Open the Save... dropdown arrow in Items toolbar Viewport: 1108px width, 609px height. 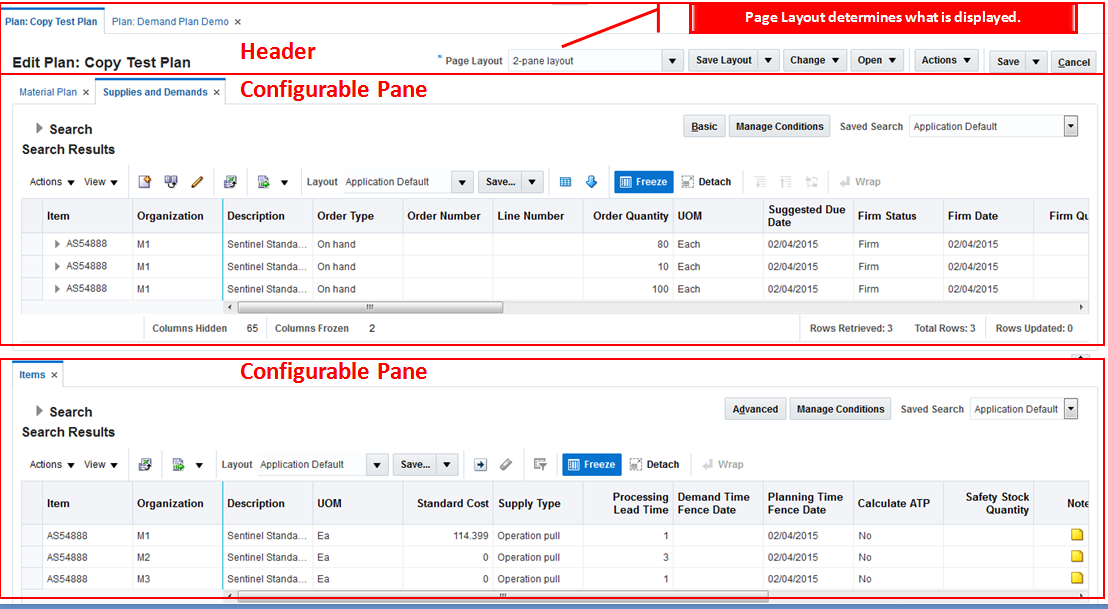447,464
